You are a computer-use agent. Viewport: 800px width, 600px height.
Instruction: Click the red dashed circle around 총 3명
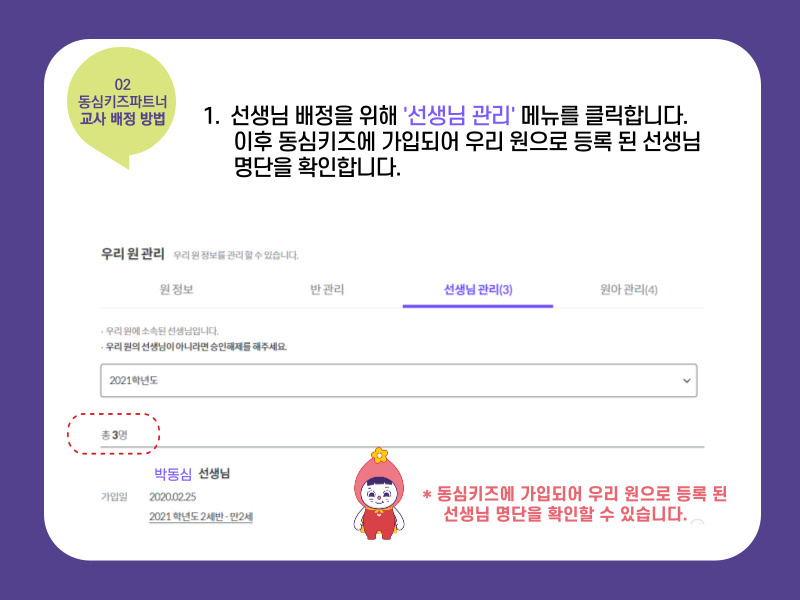[x=114, y=434]
